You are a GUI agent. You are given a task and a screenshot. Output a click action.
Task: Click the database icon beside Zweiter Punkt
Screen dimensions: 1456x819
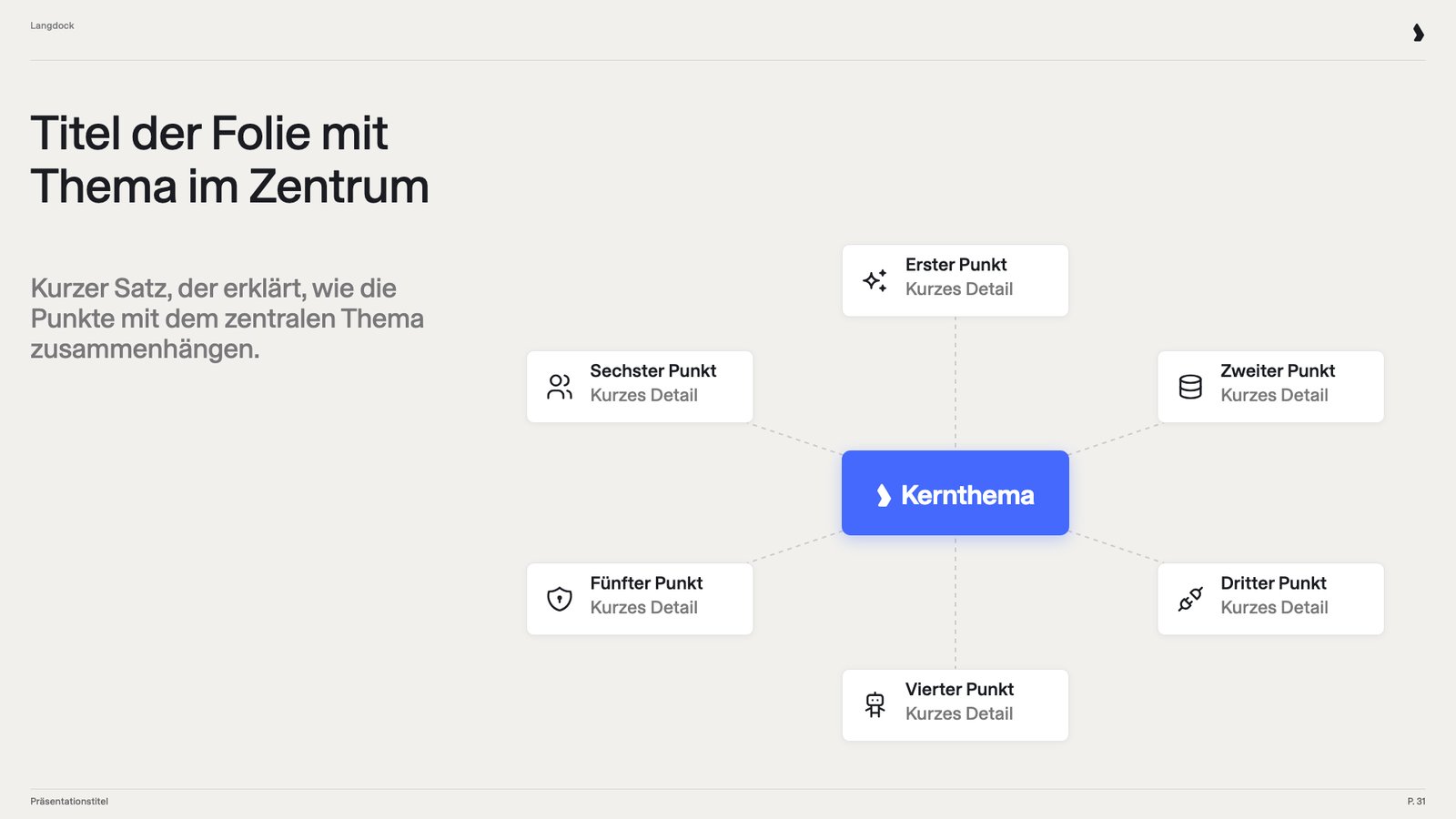[x=1190, y=387]
